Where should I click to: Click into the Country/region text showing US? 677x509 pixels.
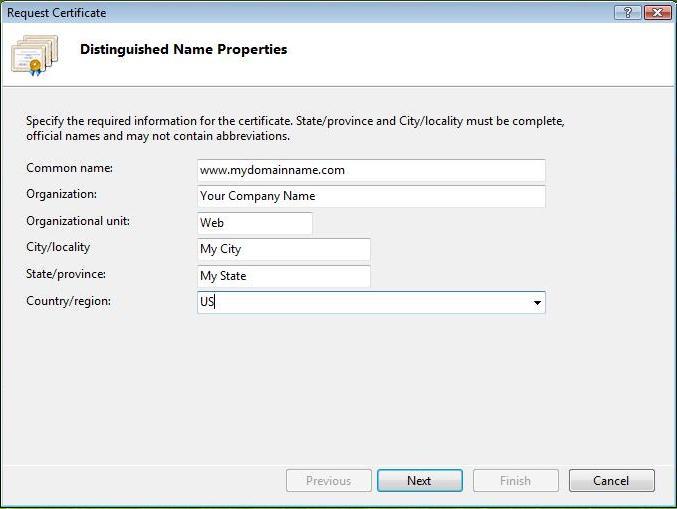360,302
